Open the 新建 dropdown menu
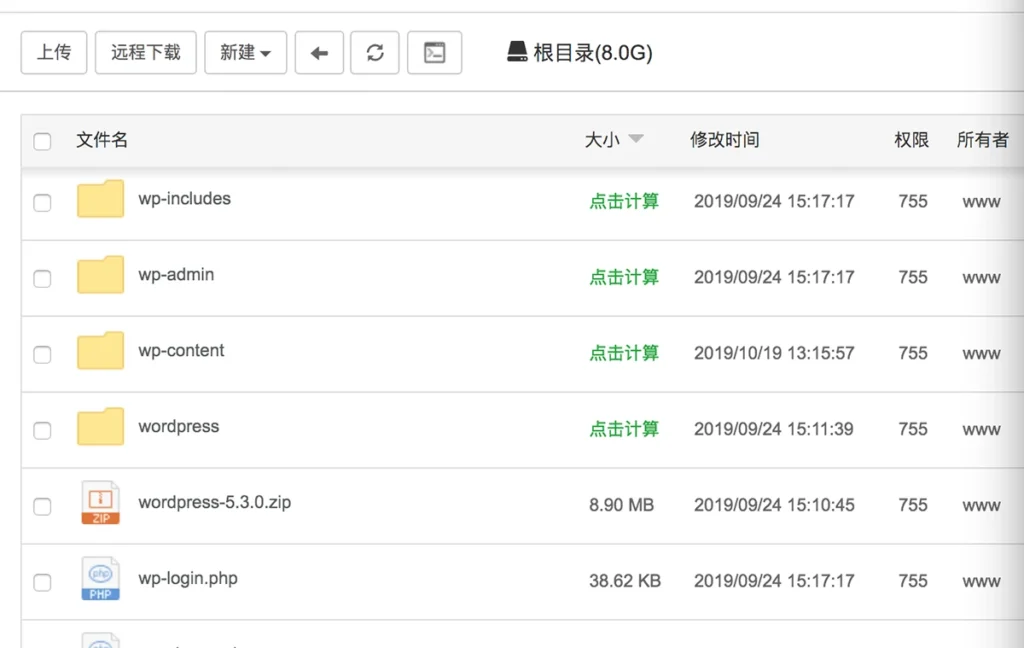This screenshot has width=1024, height=648. pos(246,53)
